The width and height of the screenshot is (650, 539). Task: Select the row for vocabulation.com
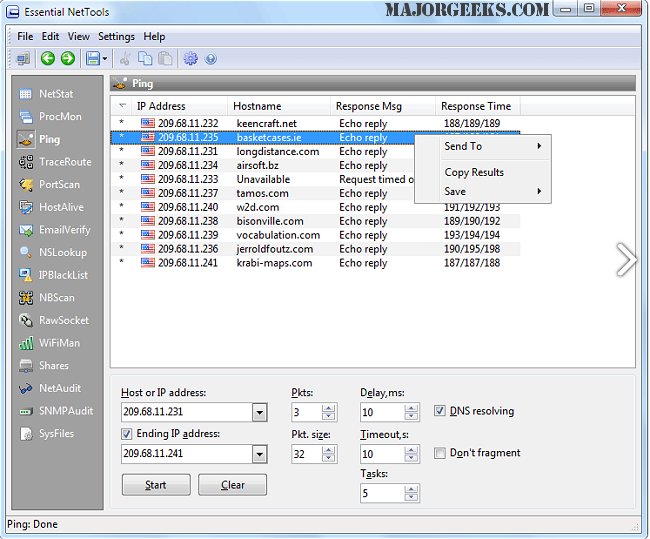[315, 235]
